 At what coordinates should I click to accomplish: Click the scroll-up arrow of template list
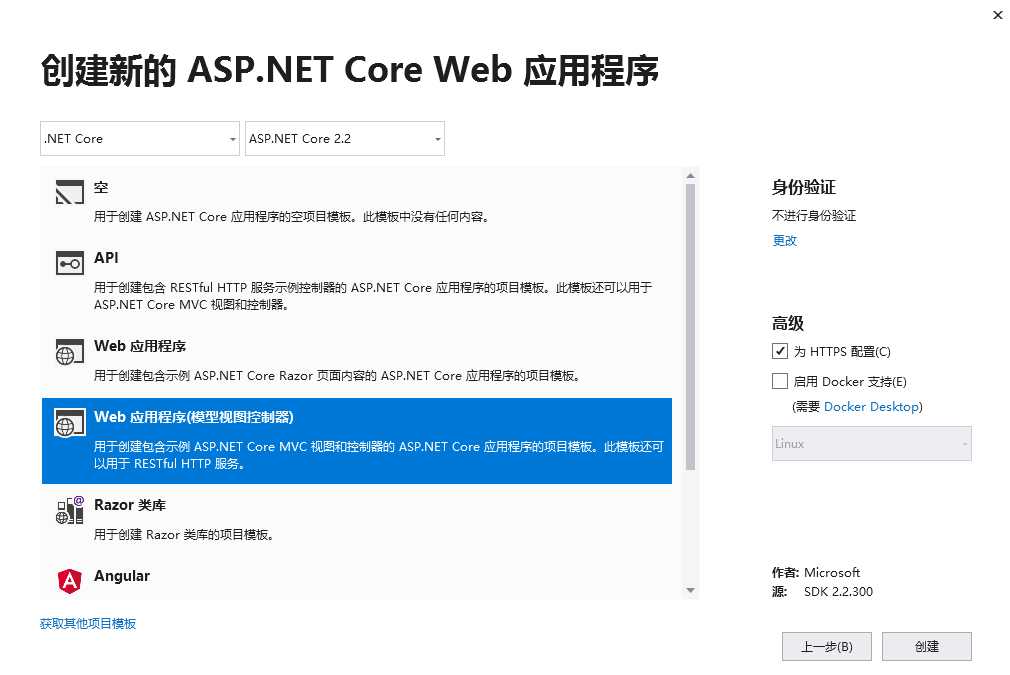[x=690, y=175]
